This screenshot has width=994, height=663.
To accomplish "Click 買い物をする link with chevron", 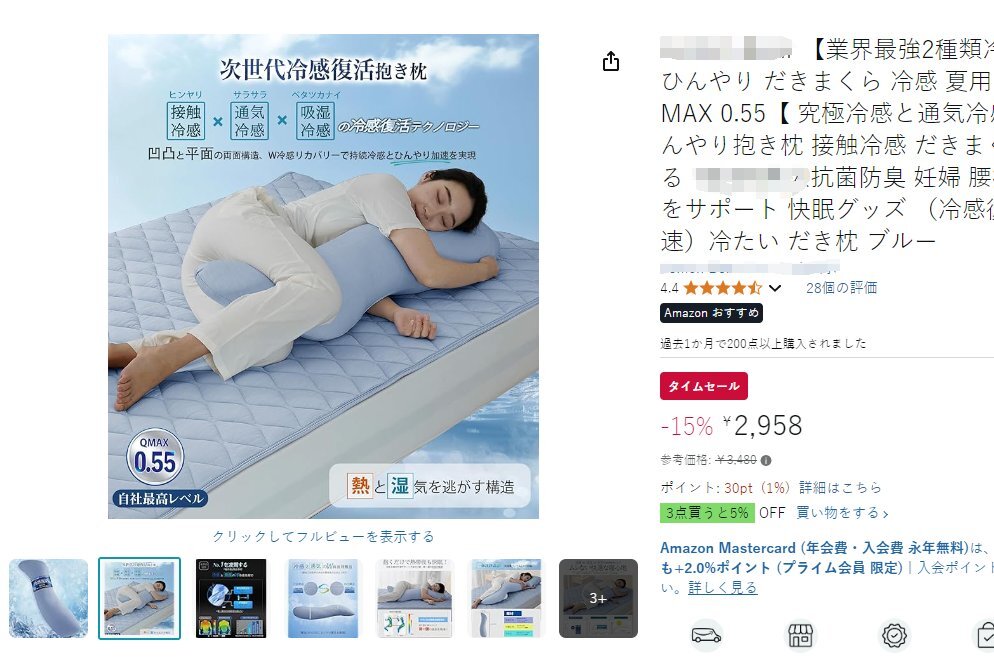I will click(842, 513).
